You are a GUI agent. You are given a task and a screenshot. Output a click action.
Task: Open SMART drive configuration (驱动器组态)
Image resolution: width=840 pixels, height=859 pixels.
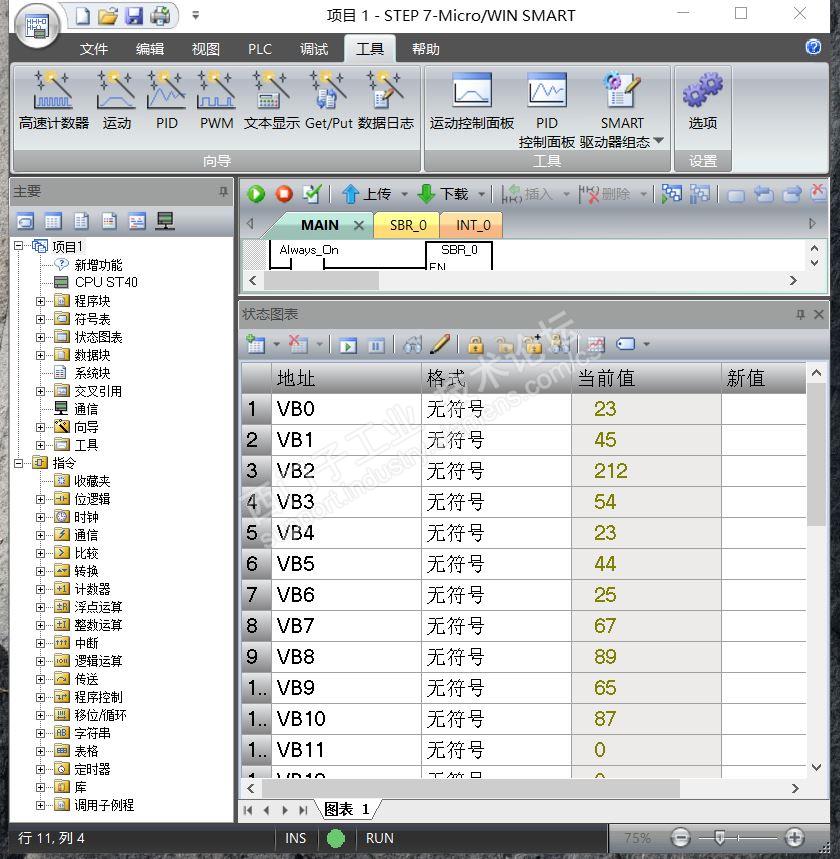coord(621,110)
